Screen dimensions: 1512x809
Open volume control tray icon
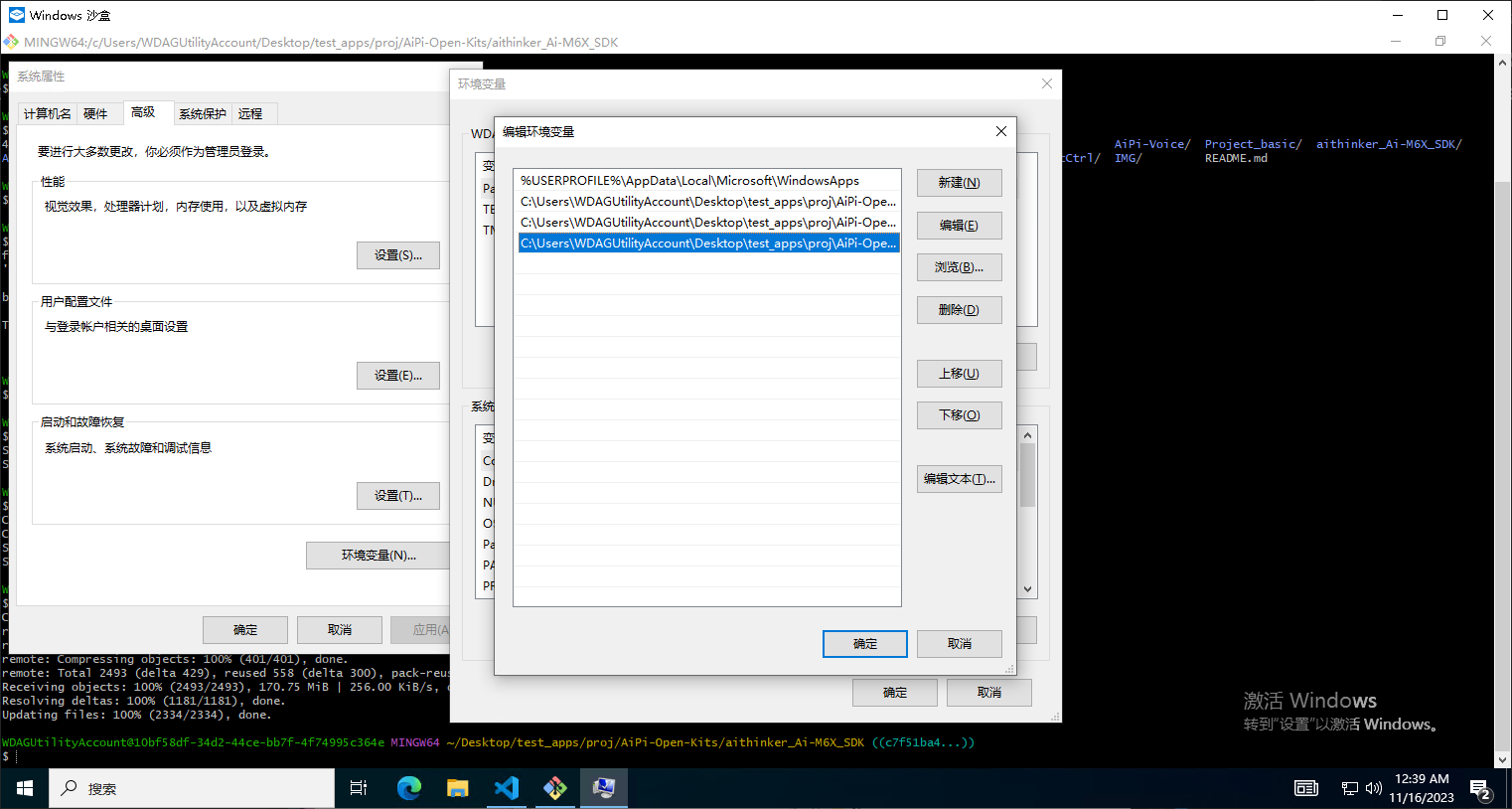tap(1374, 788)
